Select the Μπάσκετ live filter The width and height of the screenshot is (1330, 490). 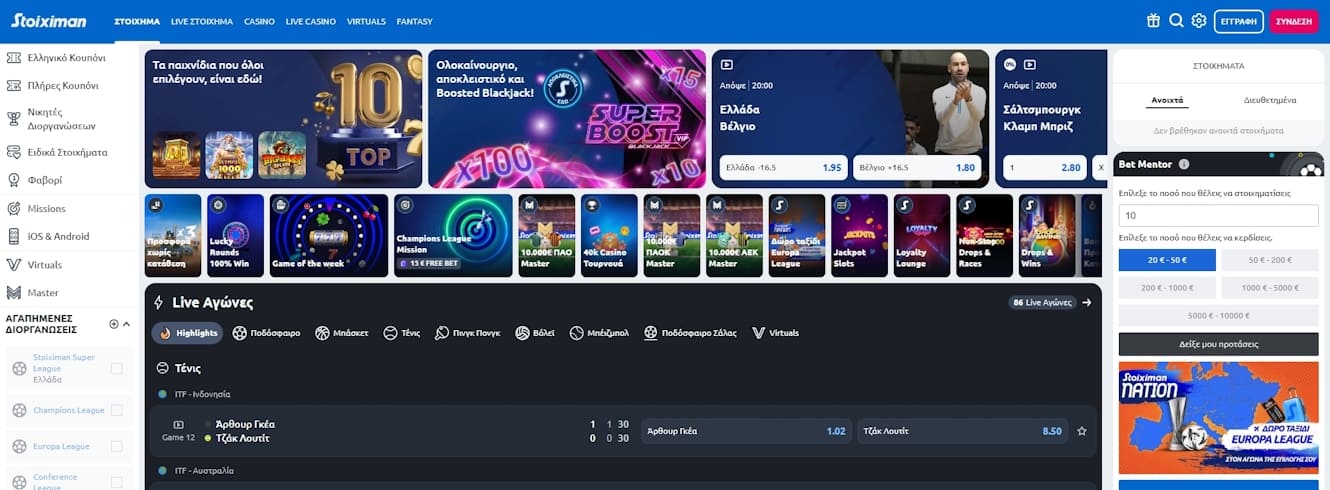(342, 333)
